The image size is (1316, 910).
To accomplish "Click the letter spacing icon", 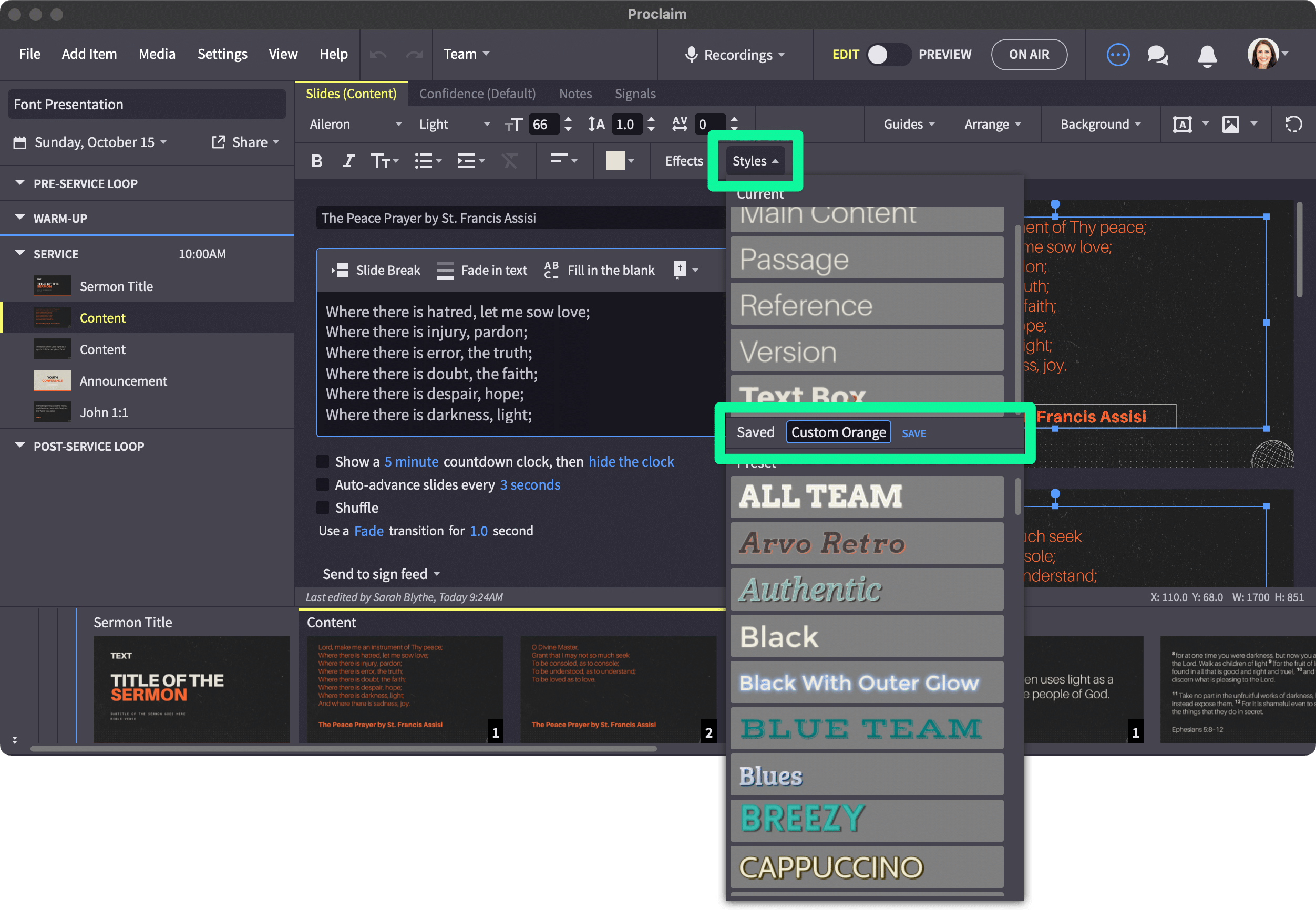I will pos(680,123).
